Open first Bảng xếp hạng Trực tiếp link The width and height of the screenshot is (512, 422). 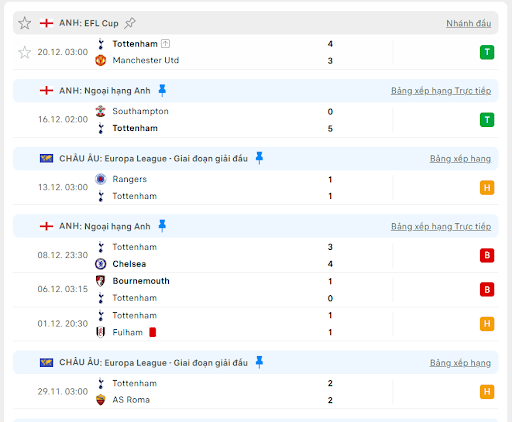[x=441, y=91]
